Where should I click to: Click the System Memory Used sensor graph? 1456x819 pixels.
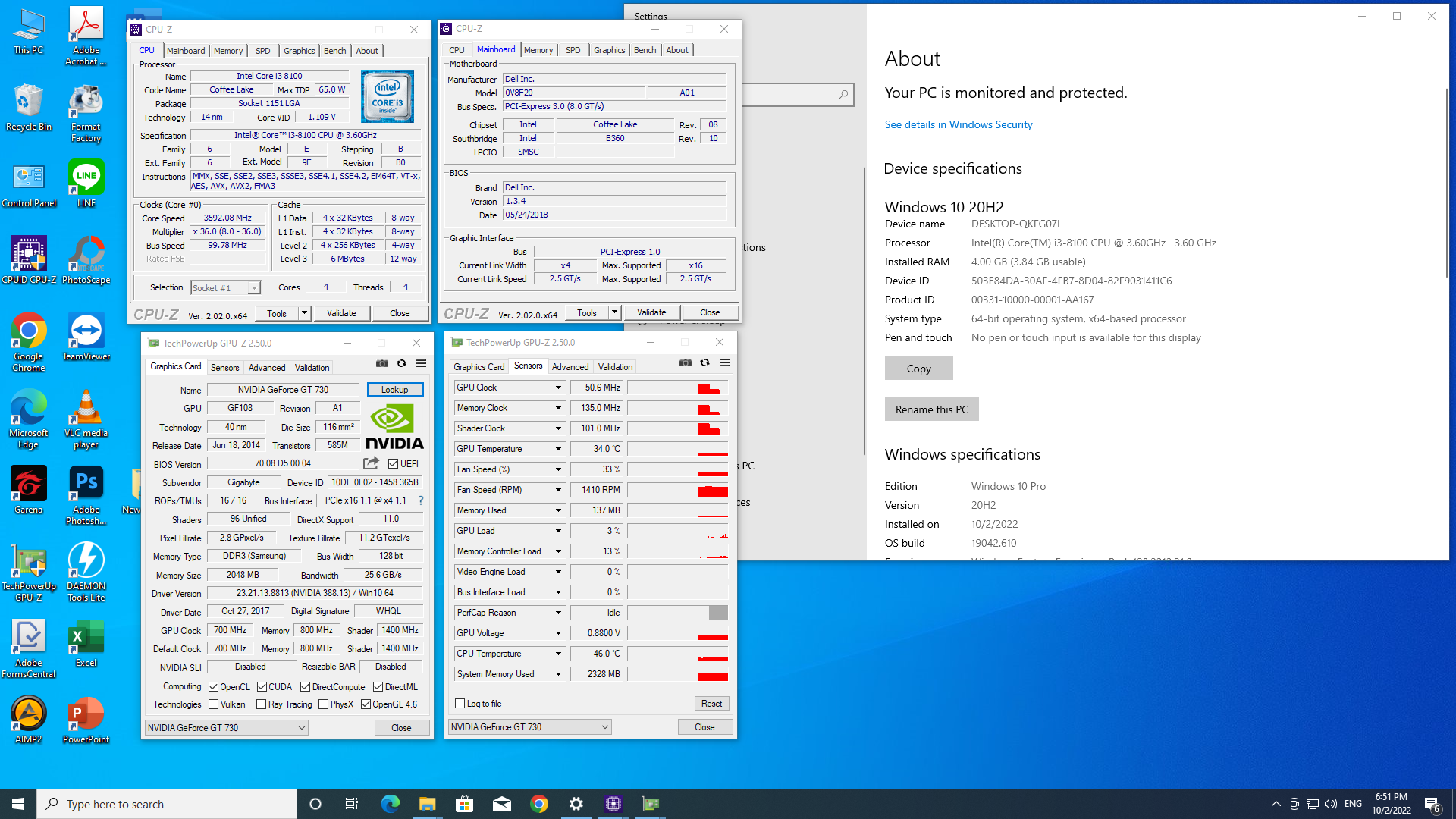[x=677, y=674]
